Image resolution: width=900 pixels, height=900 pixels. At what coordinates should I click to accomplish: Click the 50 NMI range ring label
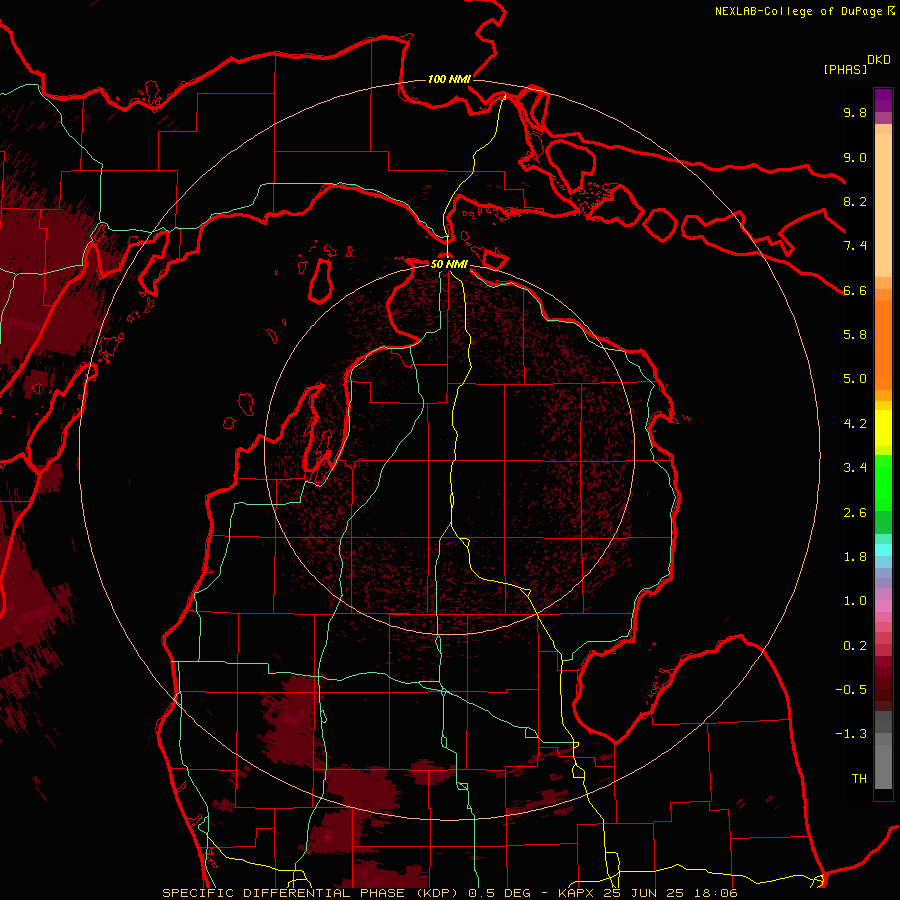pos(449,264)
